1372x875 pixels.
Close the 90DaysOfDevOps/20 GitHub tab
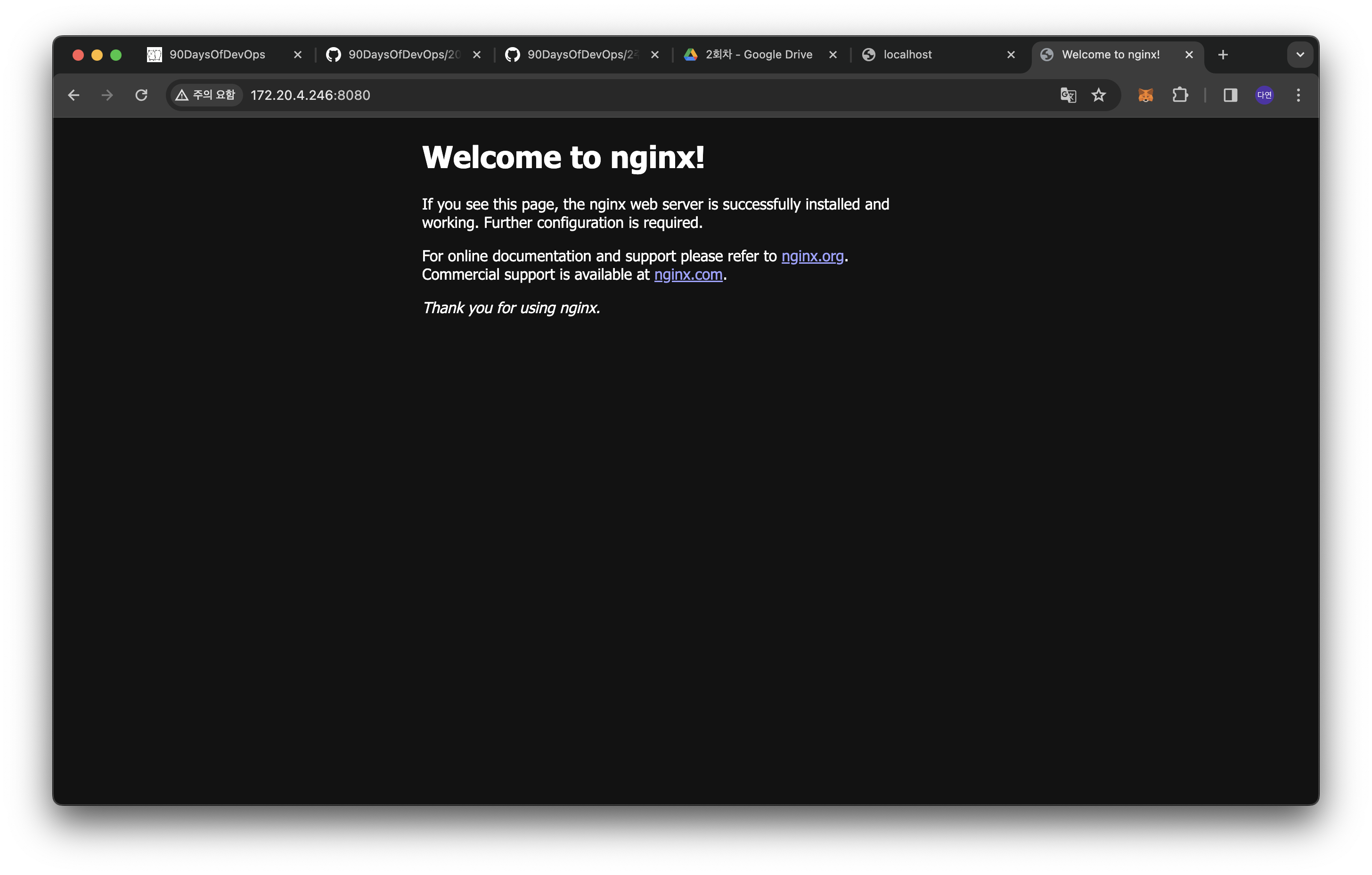tap(476, 55)
